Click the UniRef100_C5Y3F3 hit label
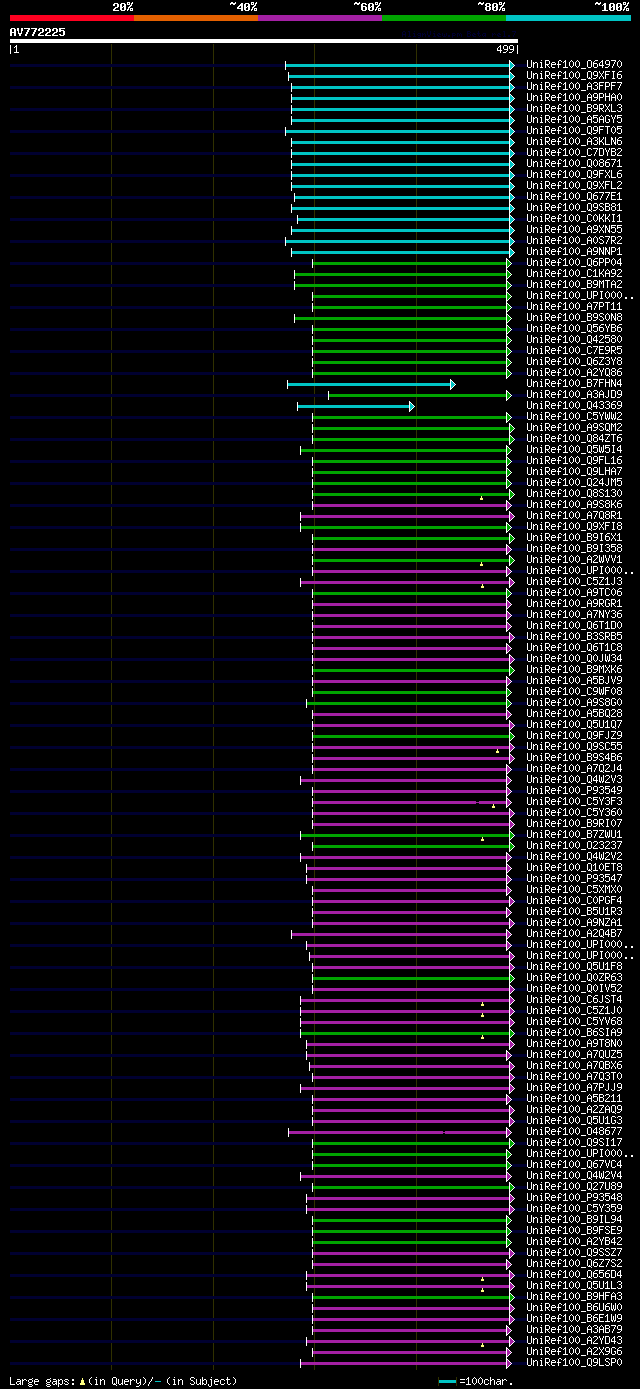This screenshot has width=640, height=1389. pyautogui.click(x=574, y=802)
